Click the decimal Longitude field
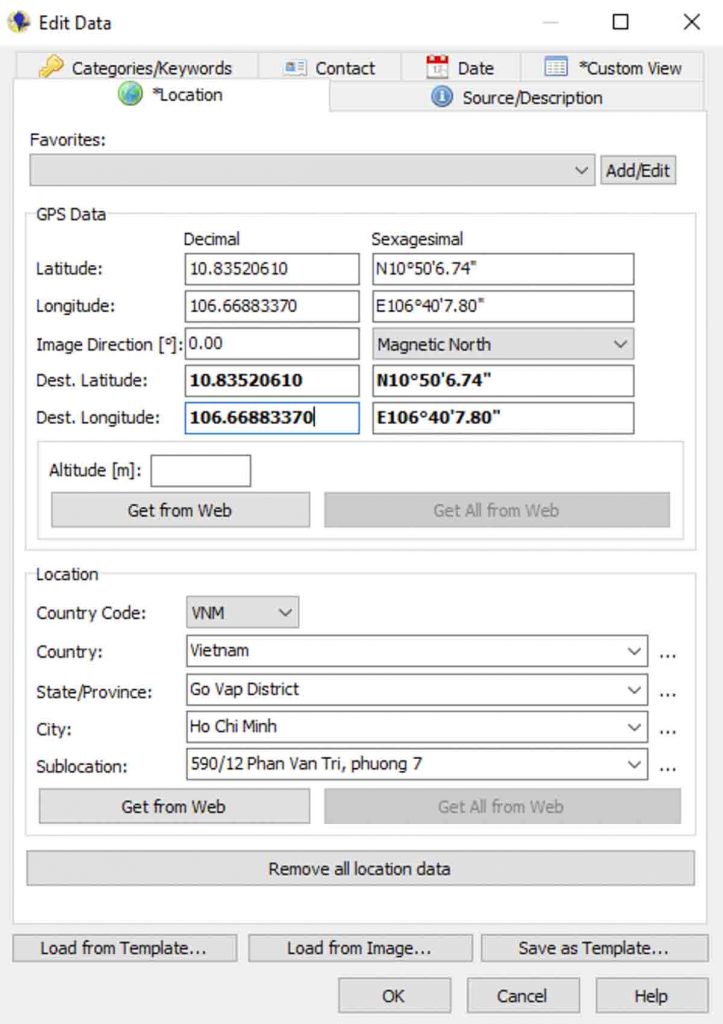 click(272, 306)
